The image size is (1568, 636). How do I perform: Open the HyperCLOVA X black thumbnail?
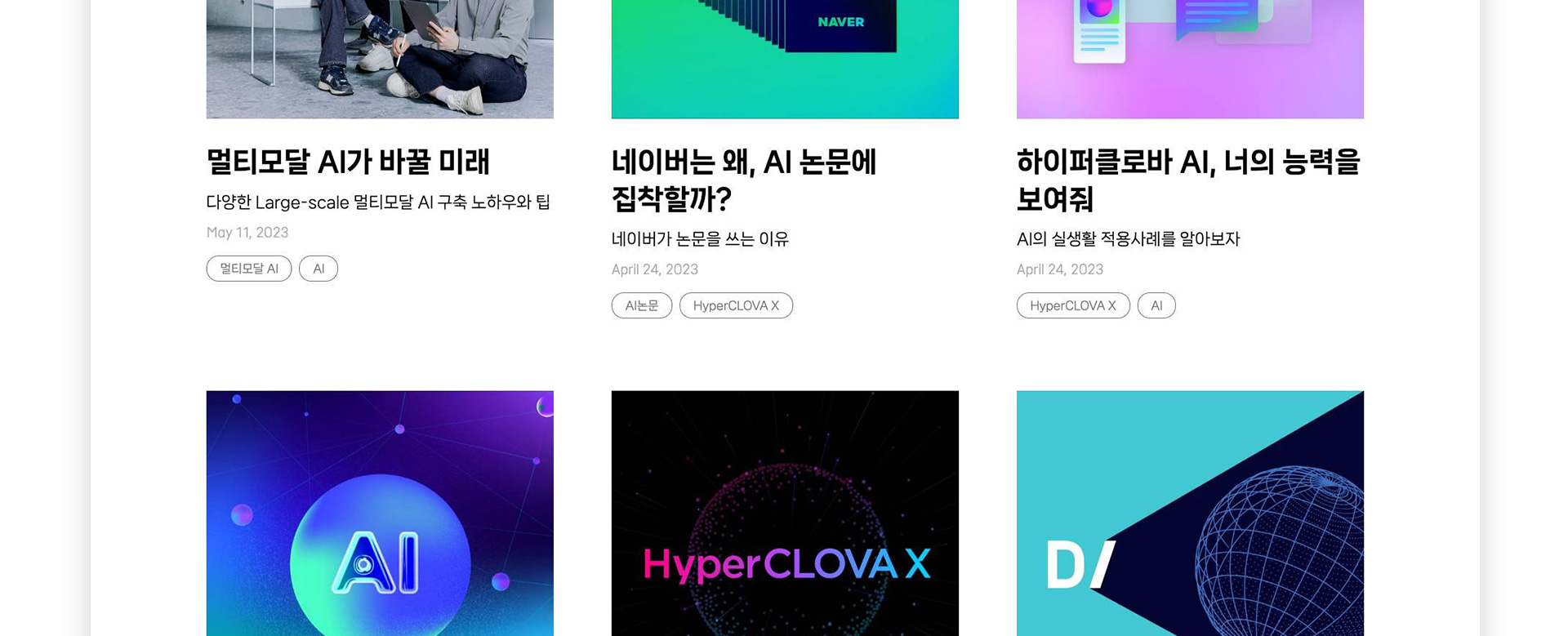pyautogui.click(x=785, y=514)
